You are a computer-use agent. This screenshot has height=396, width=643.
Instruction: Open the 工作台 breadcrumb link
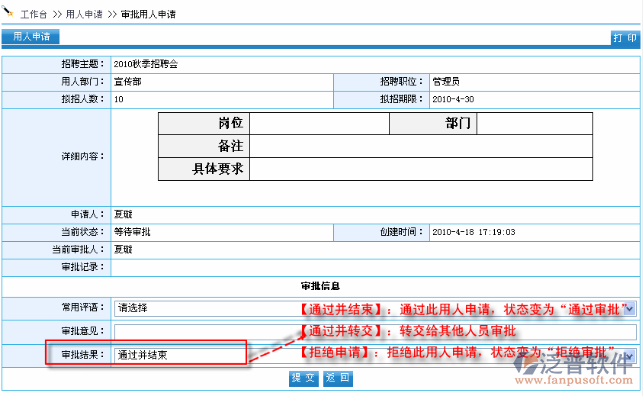coord(34,14)
